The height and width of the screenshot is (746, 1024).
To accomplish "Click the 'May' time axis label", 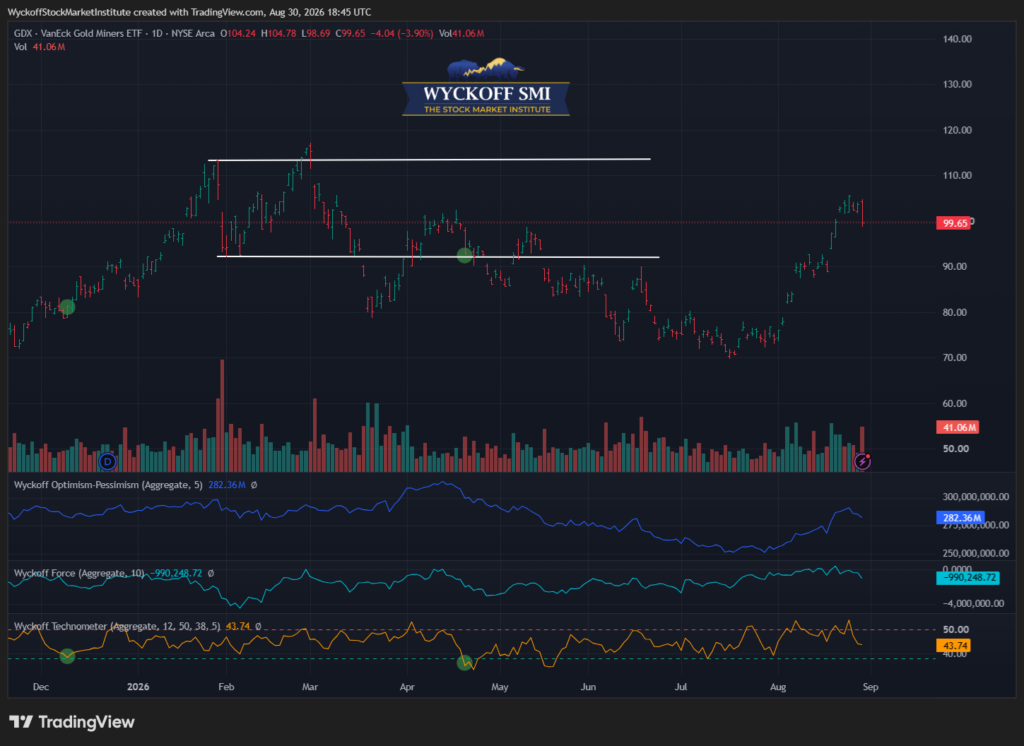I will coord(500,687).
